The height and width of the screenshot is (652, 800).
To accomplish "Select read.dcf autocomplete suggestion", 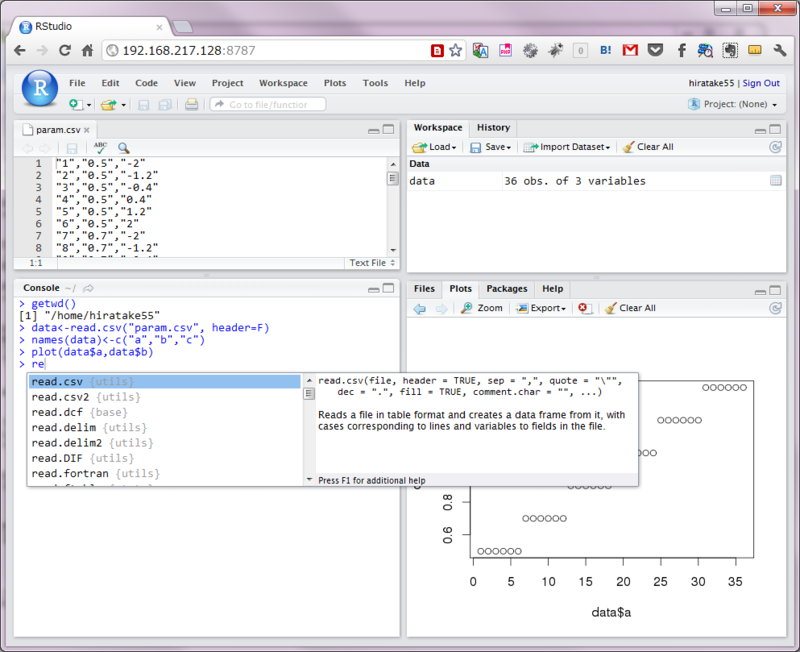I will pos(165,412).
